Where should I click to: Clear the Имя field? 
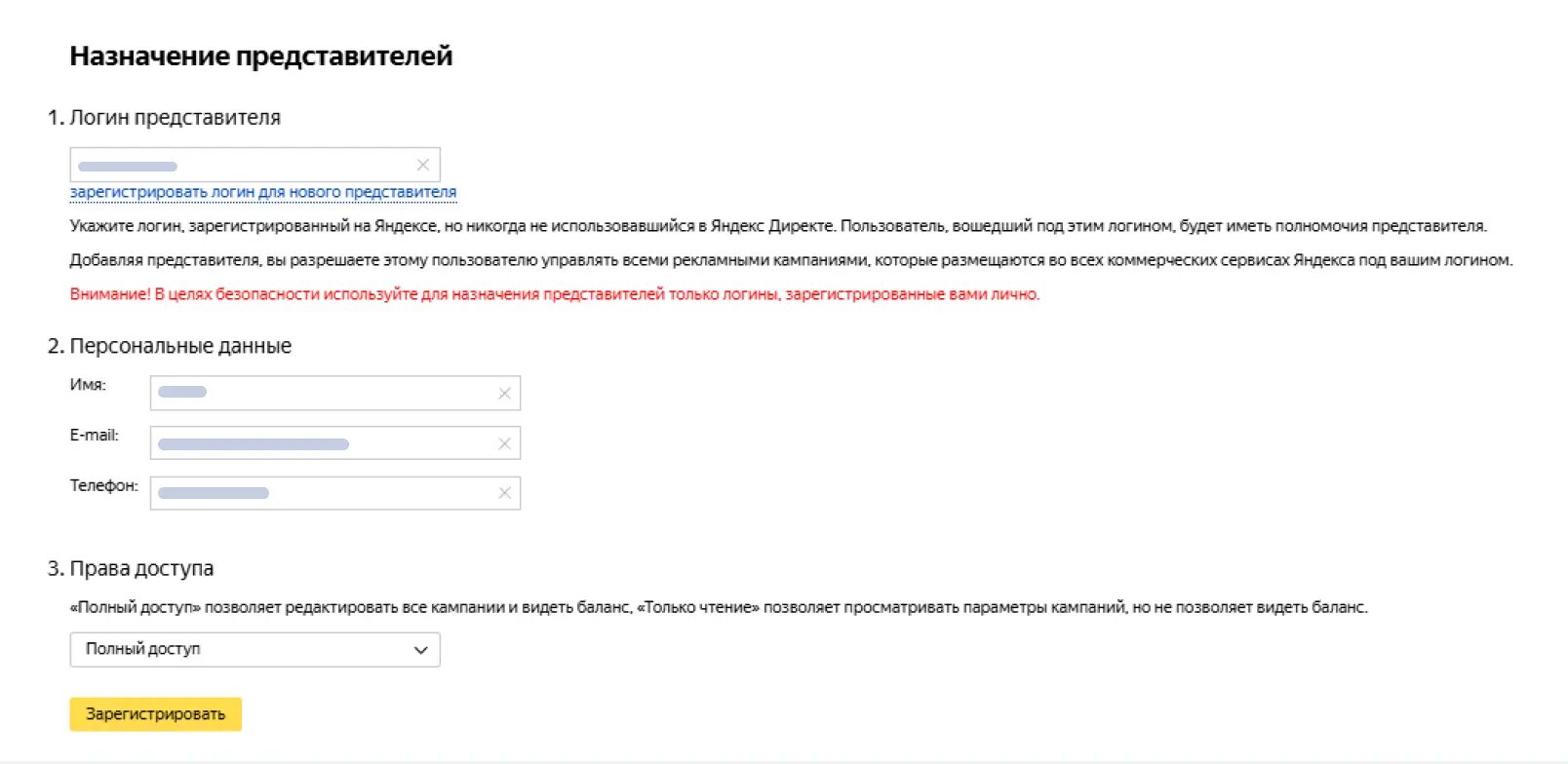pyautogui.click(x=504, y=393)
